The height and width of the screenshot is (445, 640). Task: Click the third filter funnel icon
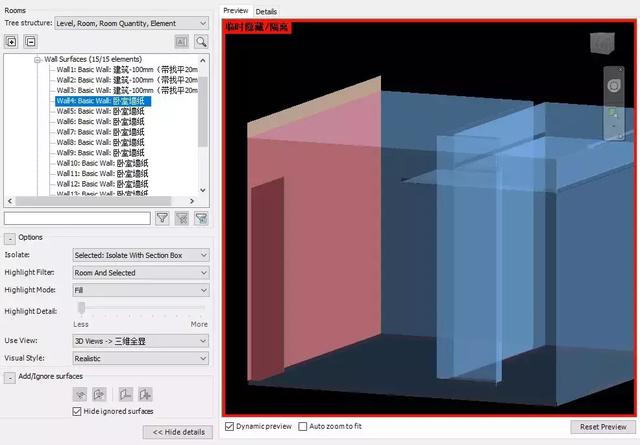201,218
